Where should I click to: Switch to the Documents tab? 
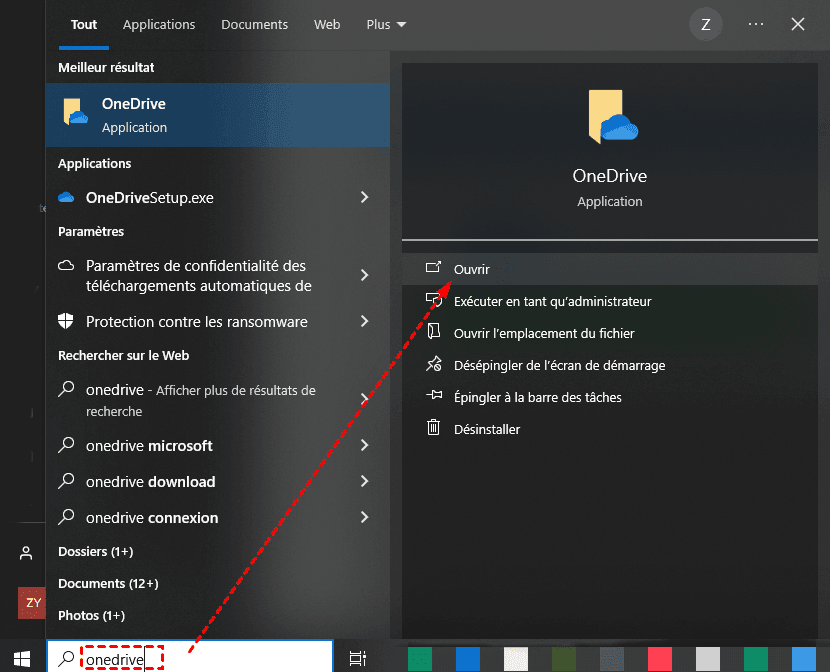(255, 24)
